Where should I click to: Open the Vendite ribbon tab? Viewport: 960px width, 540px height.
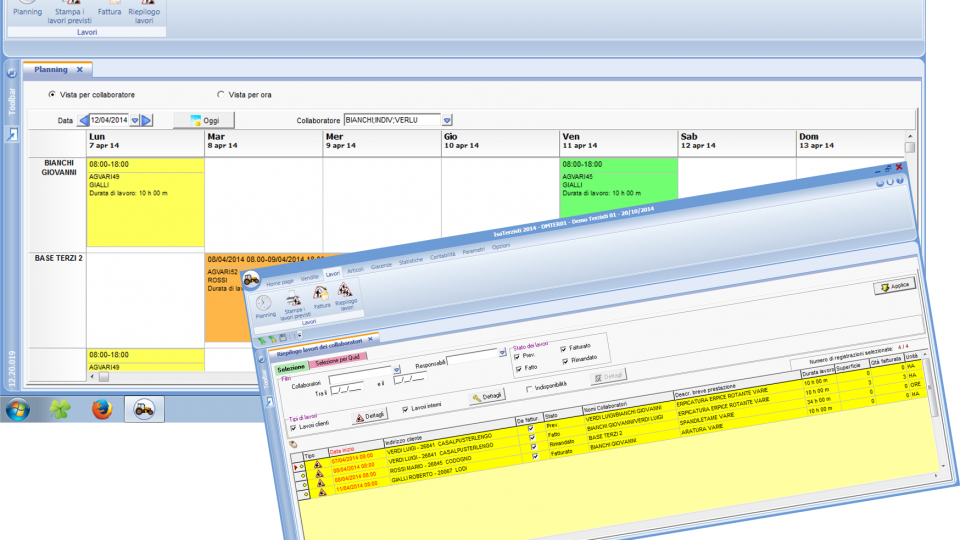[310, 277]
